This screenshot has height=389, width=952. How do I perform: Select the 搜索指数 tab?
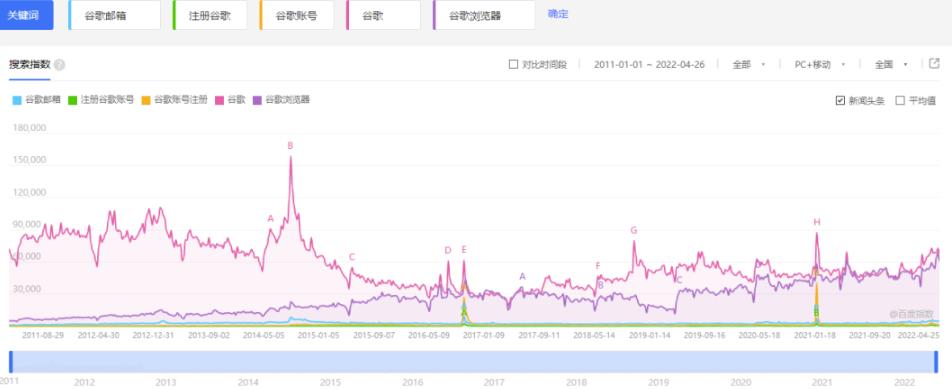coord(29,64)
